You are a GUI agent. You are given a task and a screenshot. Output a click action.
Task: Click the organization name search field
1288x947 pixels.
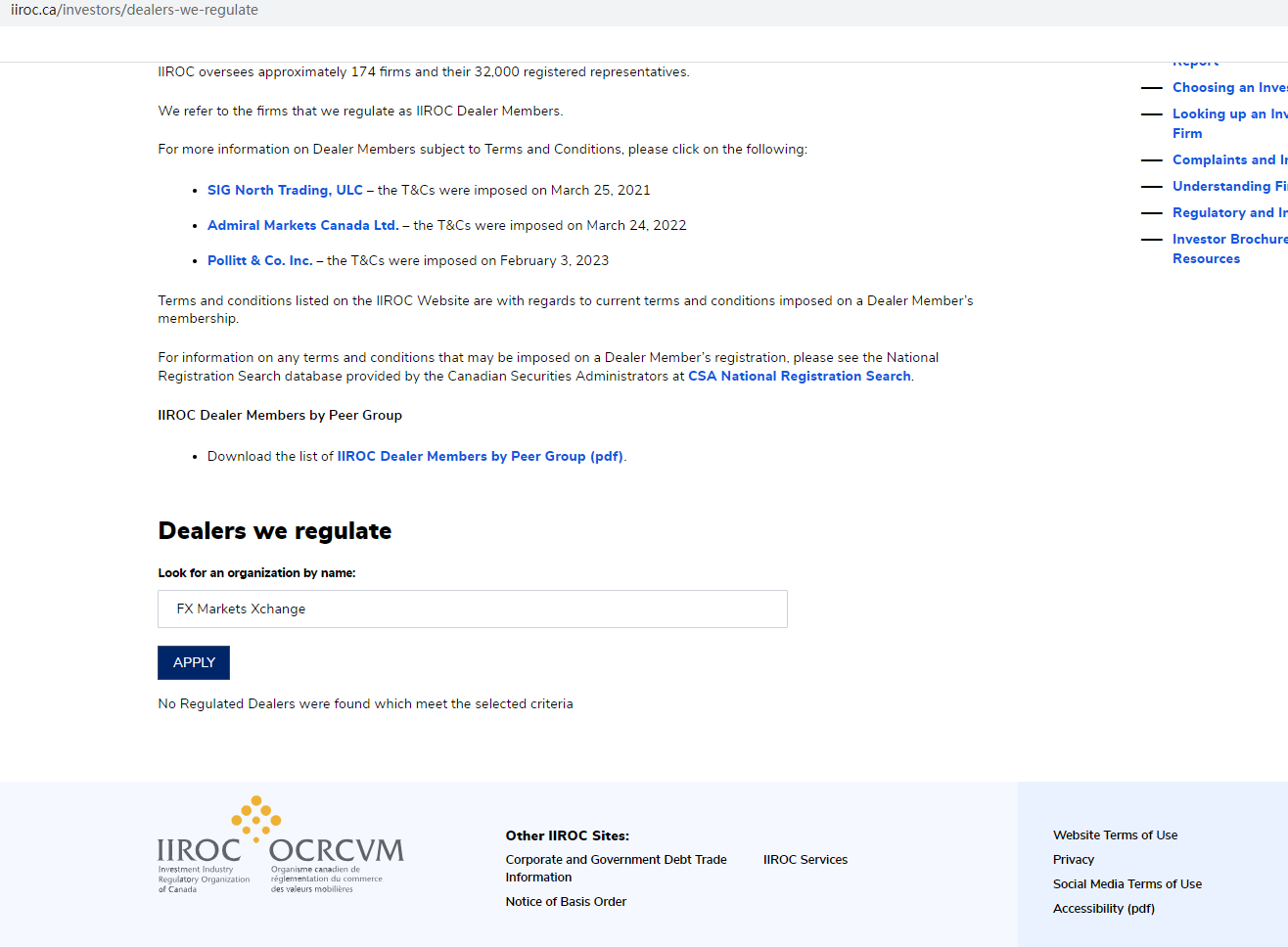click(473, 609)
